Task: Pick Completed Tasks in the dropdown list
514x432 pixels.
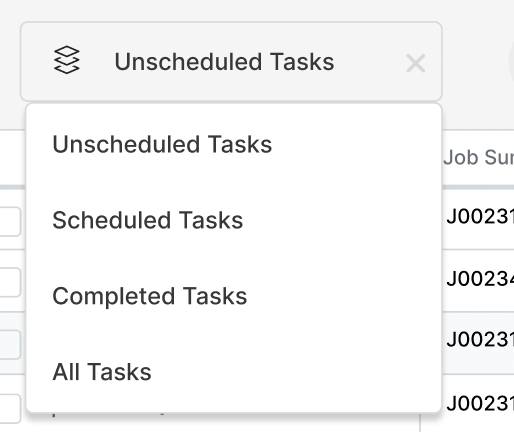Action: coord(234,296)
